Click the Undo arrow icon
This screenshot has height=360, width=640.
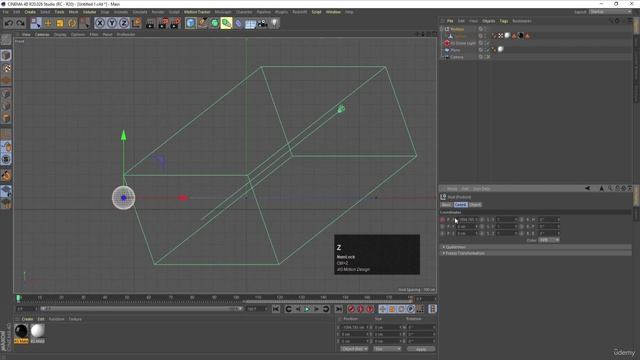click(x=9, y=23)
